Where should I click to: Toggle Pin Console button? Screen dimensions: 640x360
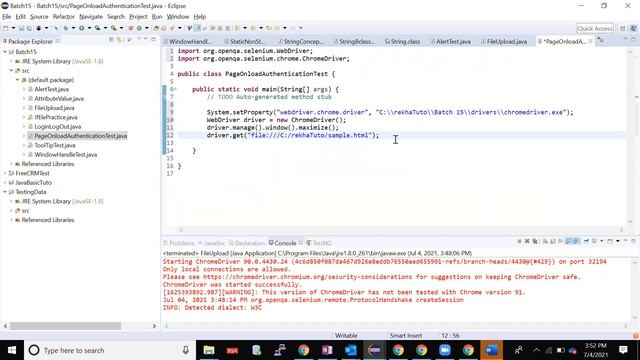586,241
